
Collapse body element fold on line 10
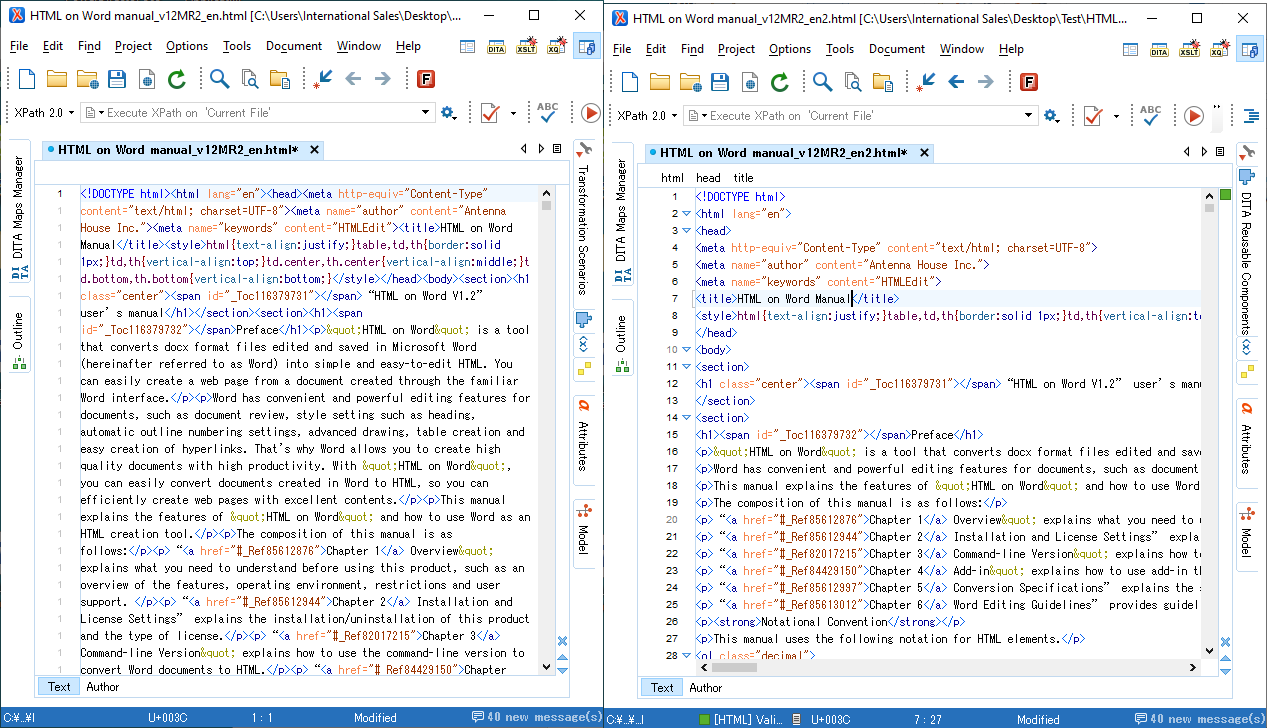pyautogui.click(x=686, y=350)
